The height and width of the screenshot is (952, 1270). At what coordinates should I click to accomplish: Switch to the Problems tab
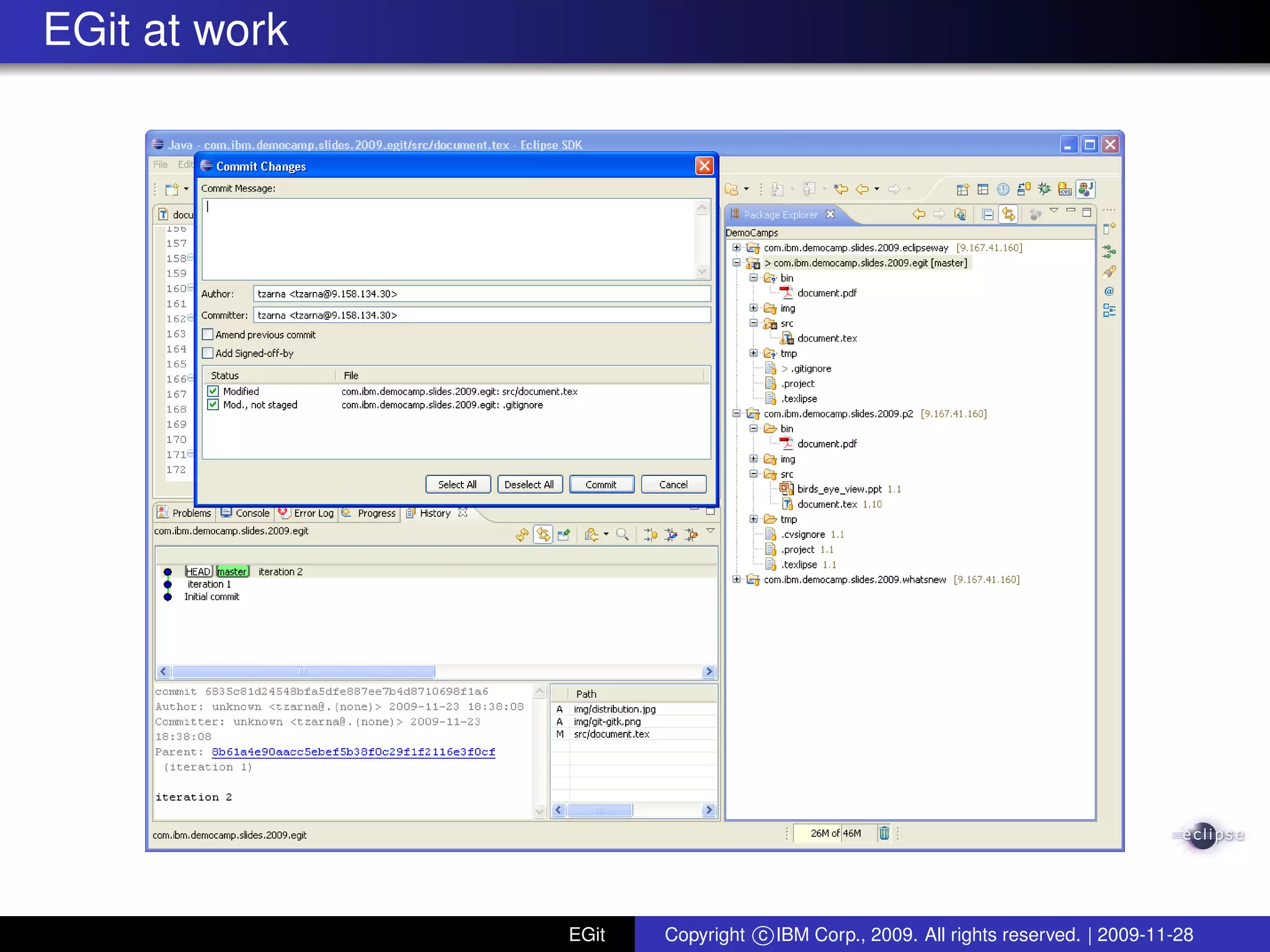[185, 513]
